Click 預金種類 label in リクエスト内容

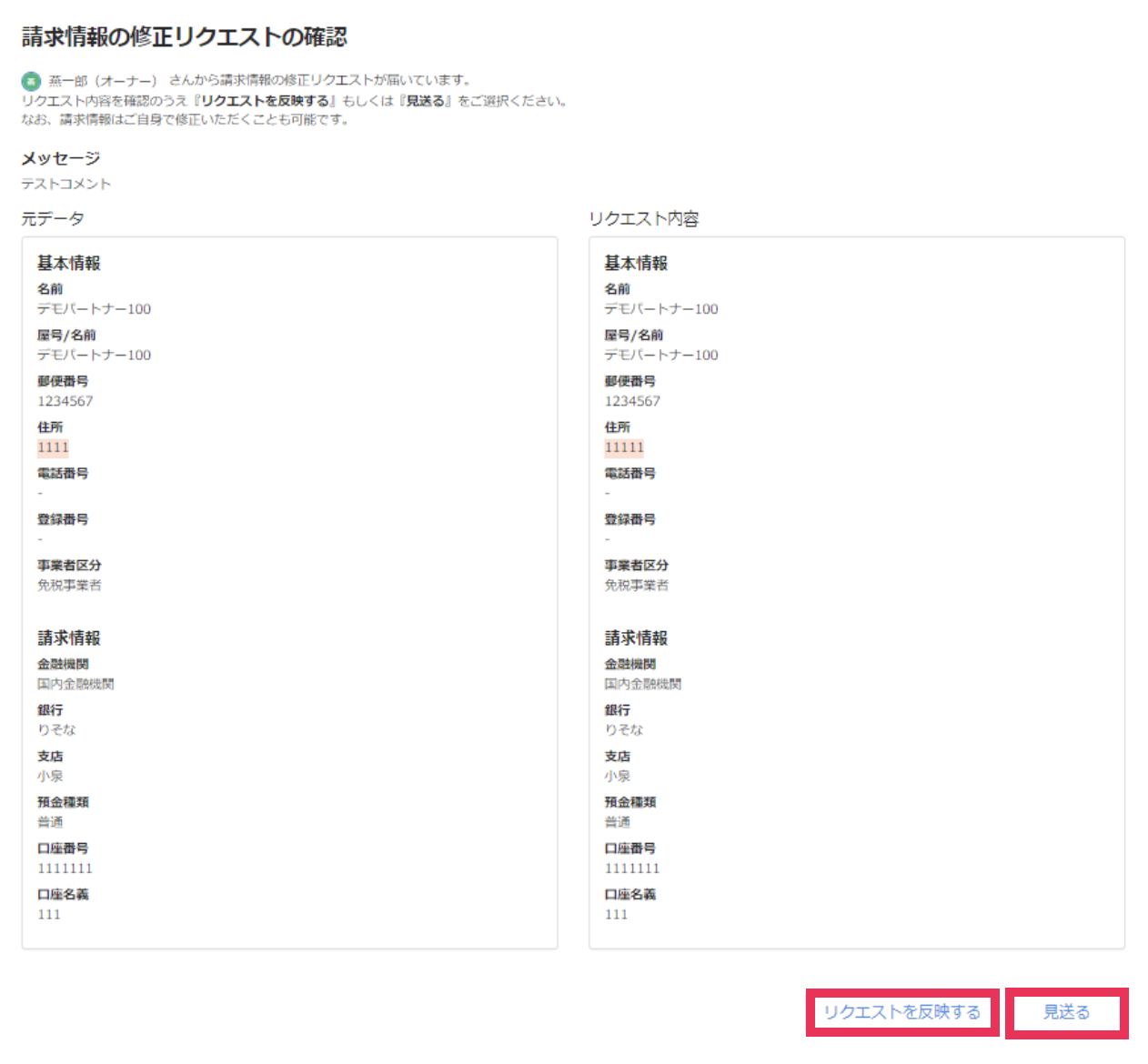coord(630,802)
